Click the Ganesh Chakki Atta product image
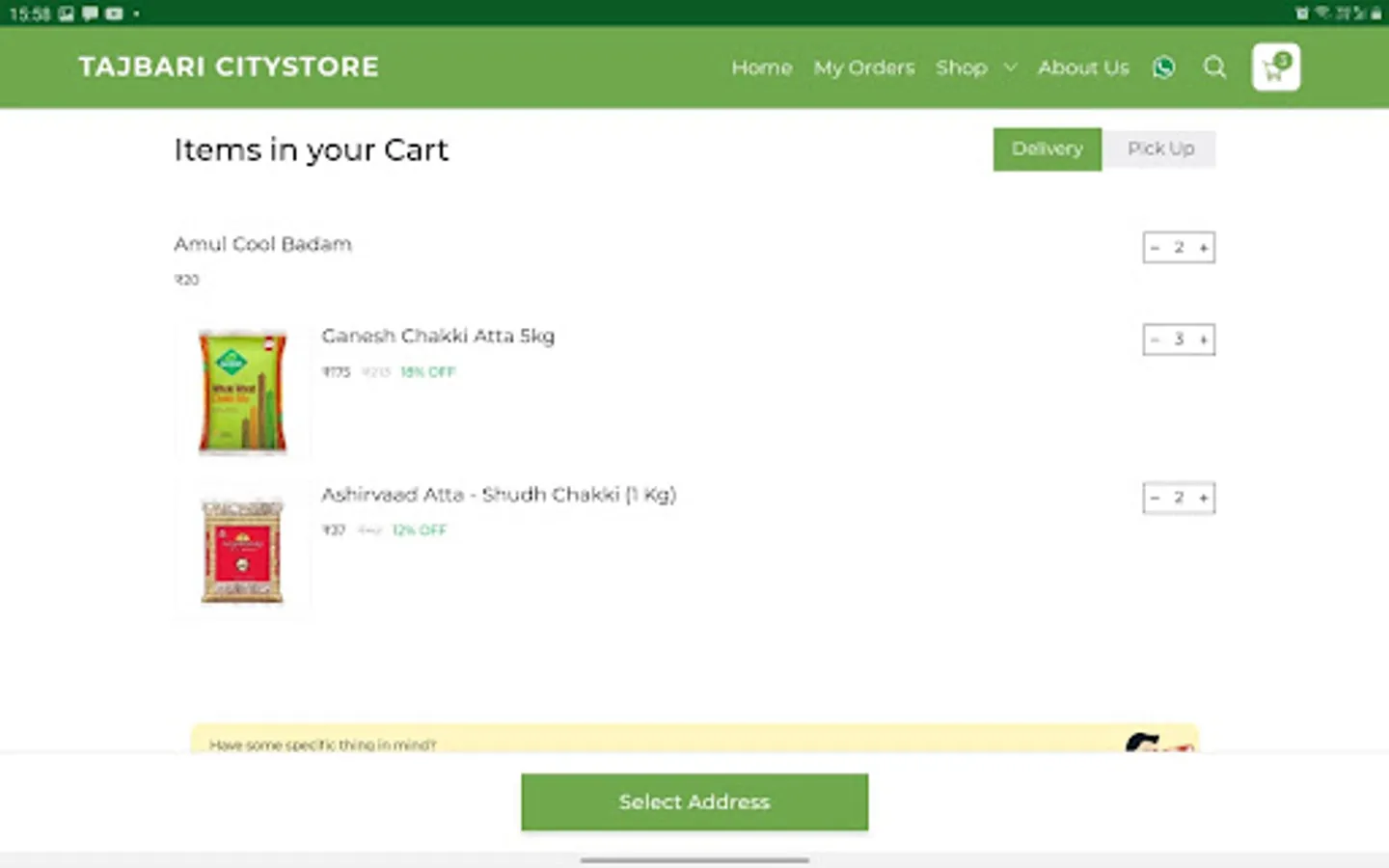Image resolution: width=1389 pixels, height=868 pixels. 242,391
